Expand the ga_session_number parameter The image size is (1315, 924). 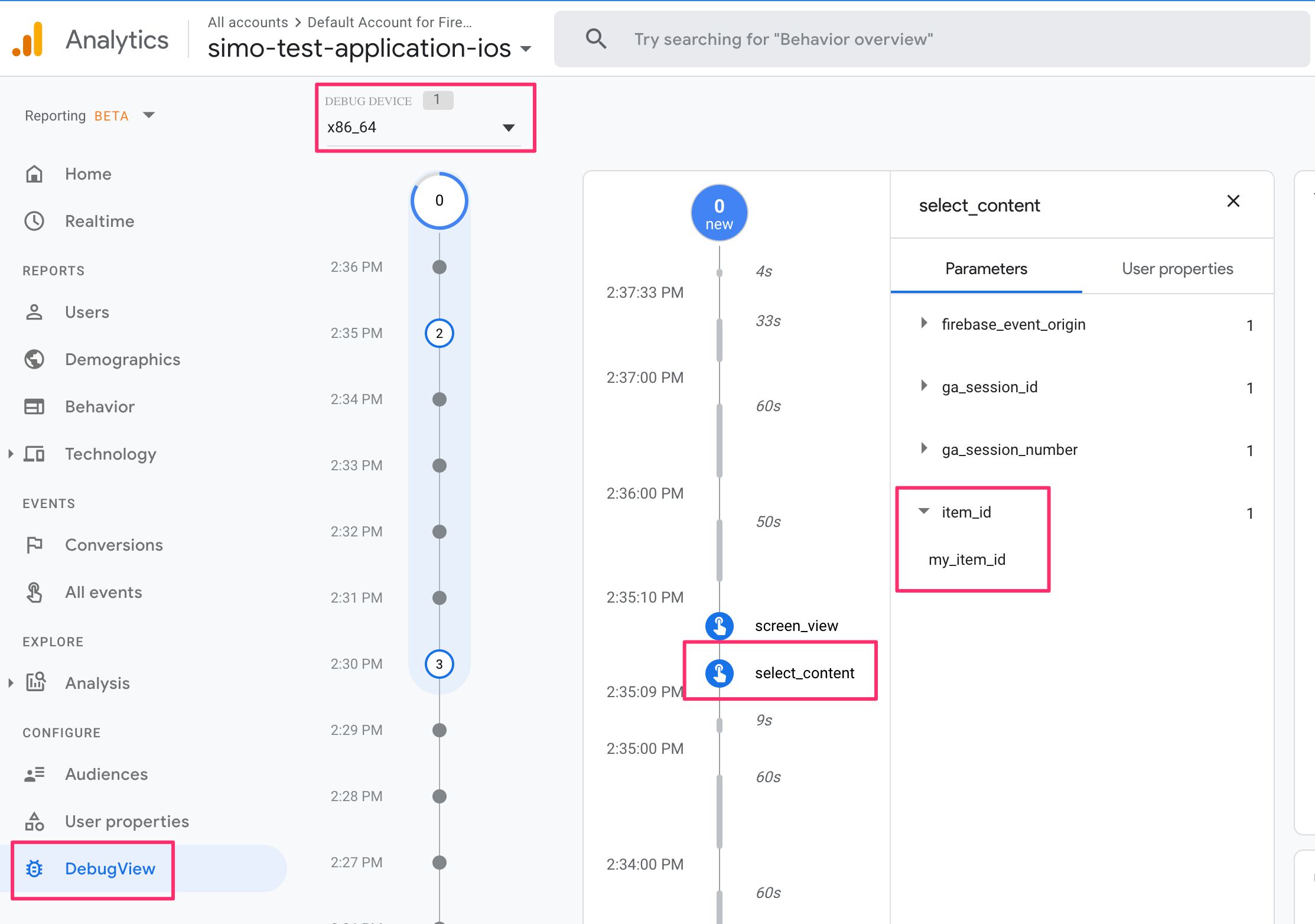[x=925, y=448]
